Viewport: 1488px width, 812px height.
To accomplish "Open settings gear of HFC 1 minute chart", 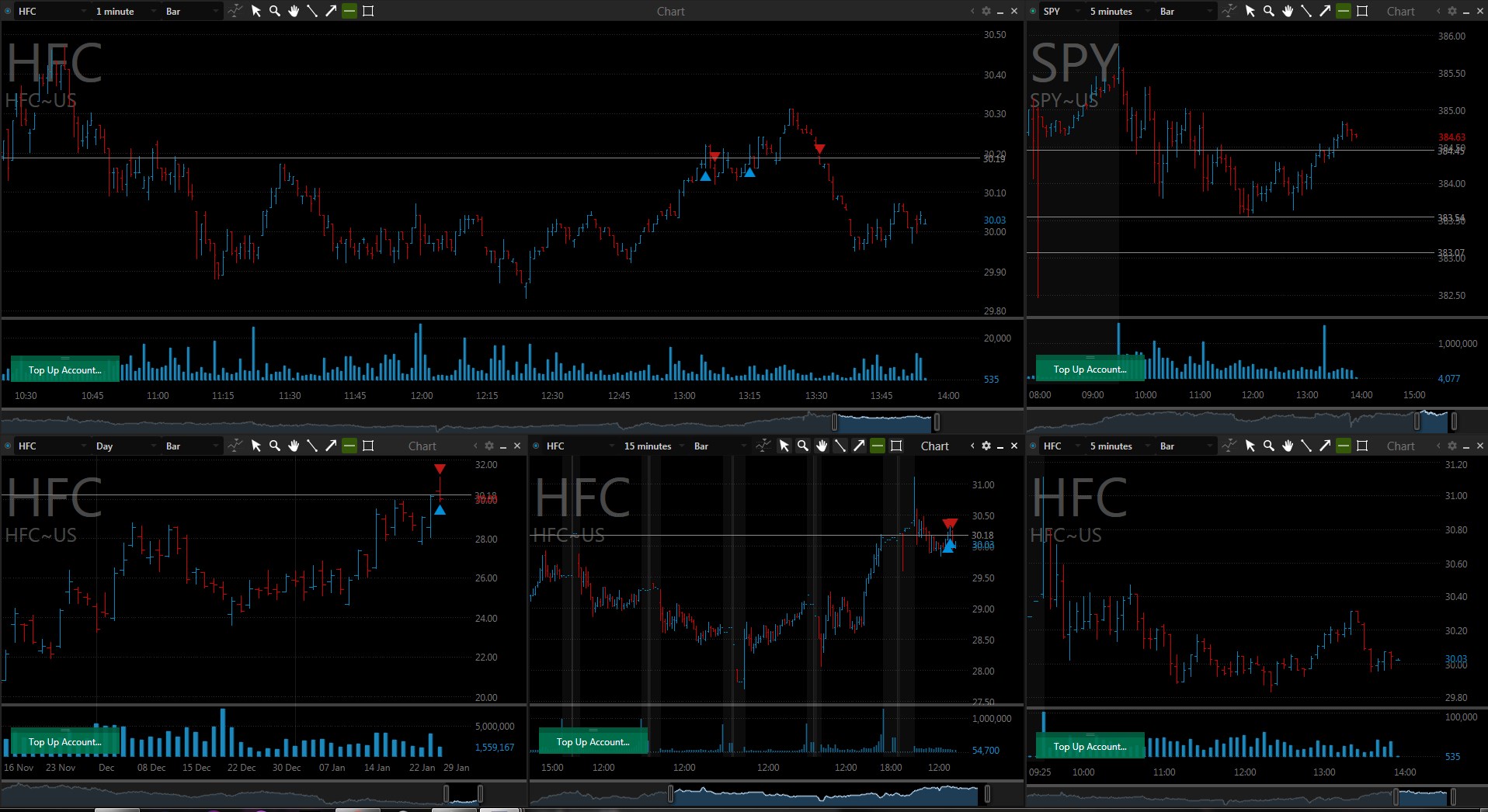I will [x=986, y=11].
